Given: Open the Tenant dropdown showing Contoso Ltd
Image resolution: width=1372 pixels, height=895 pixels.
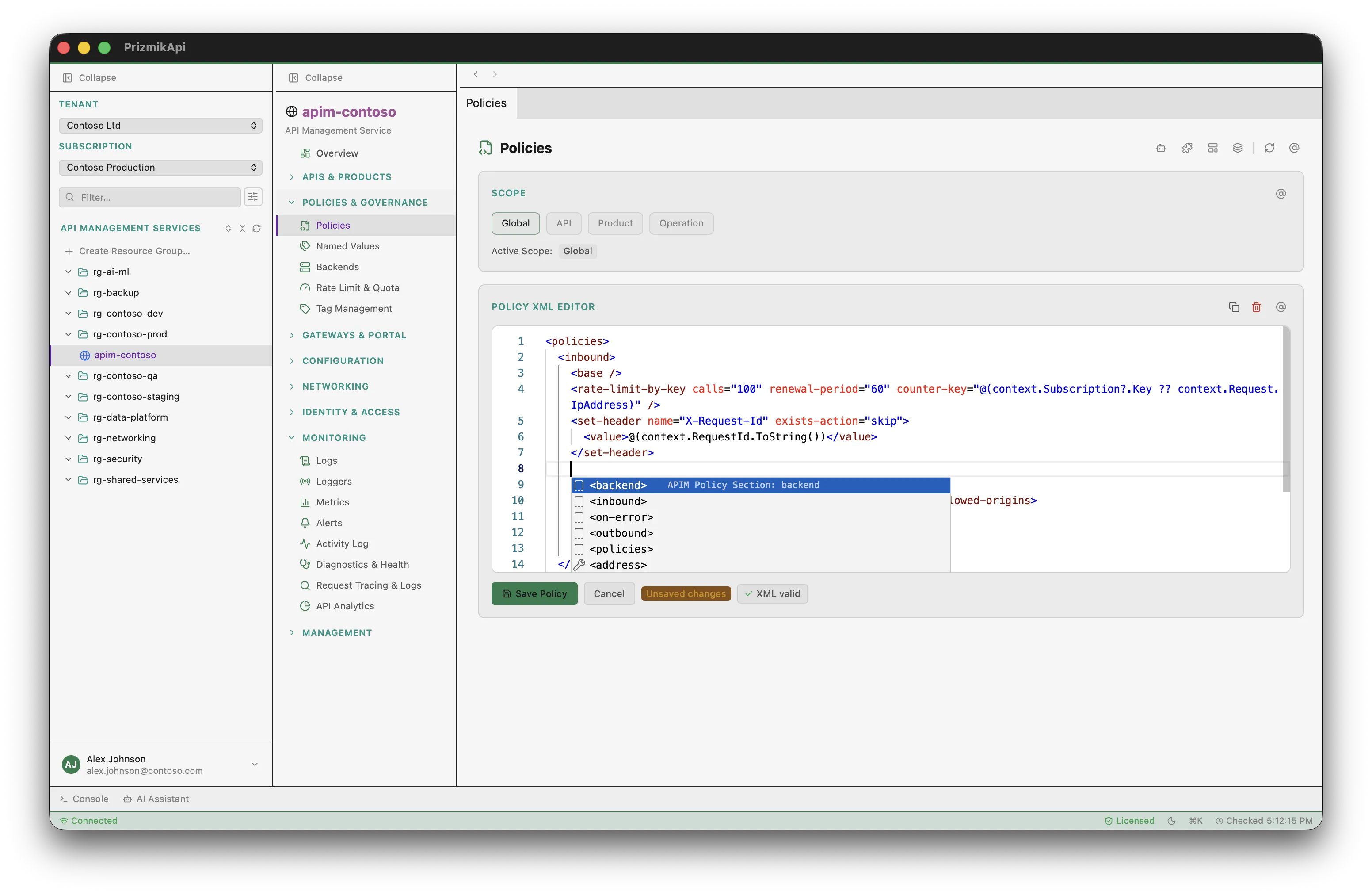Looking at the screenshot, I should click(x=160, y=125).
